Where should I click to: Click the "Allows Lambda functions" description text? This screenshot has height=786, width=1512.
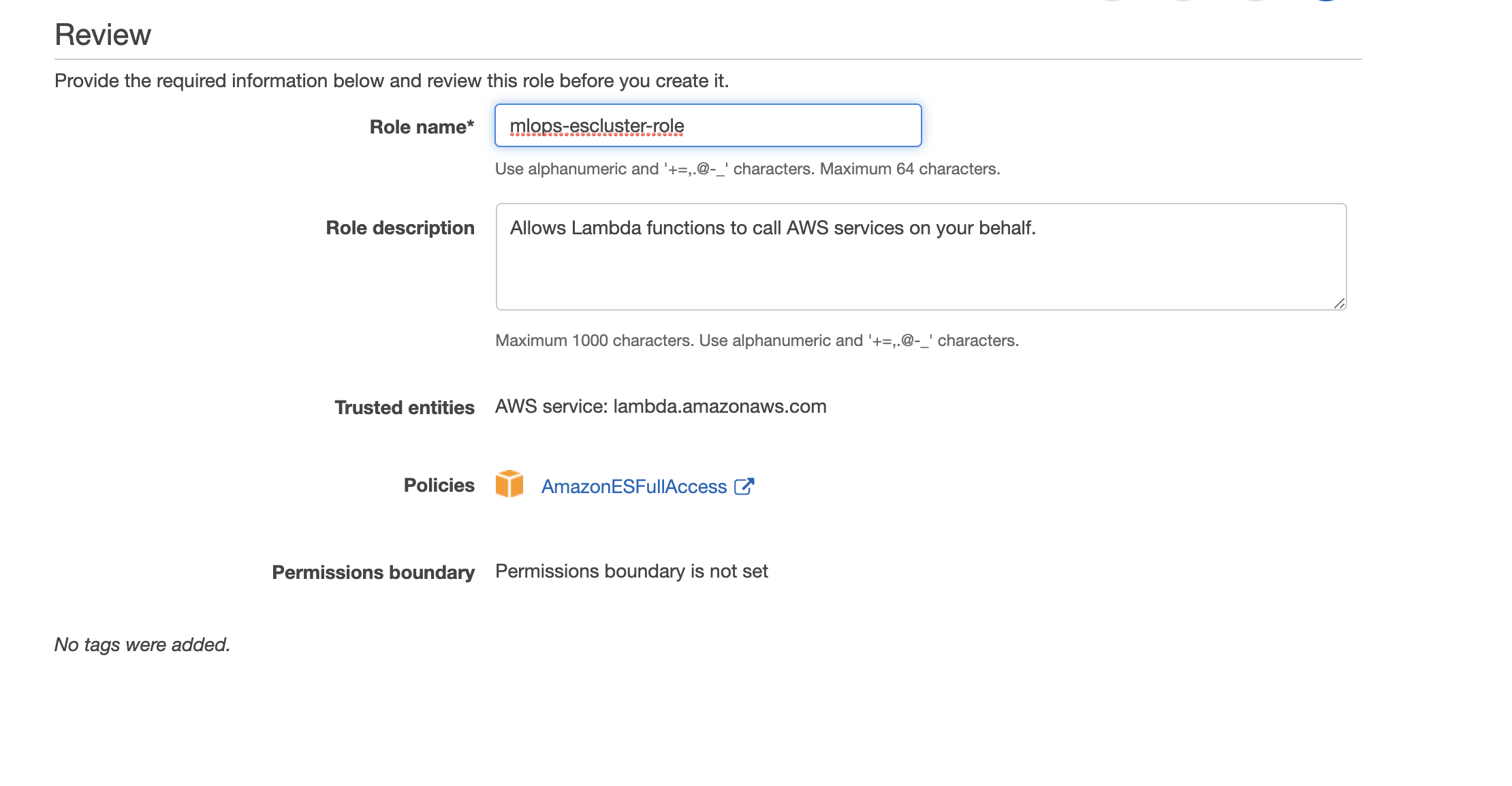pyautogui.click(x=772, y=228)
